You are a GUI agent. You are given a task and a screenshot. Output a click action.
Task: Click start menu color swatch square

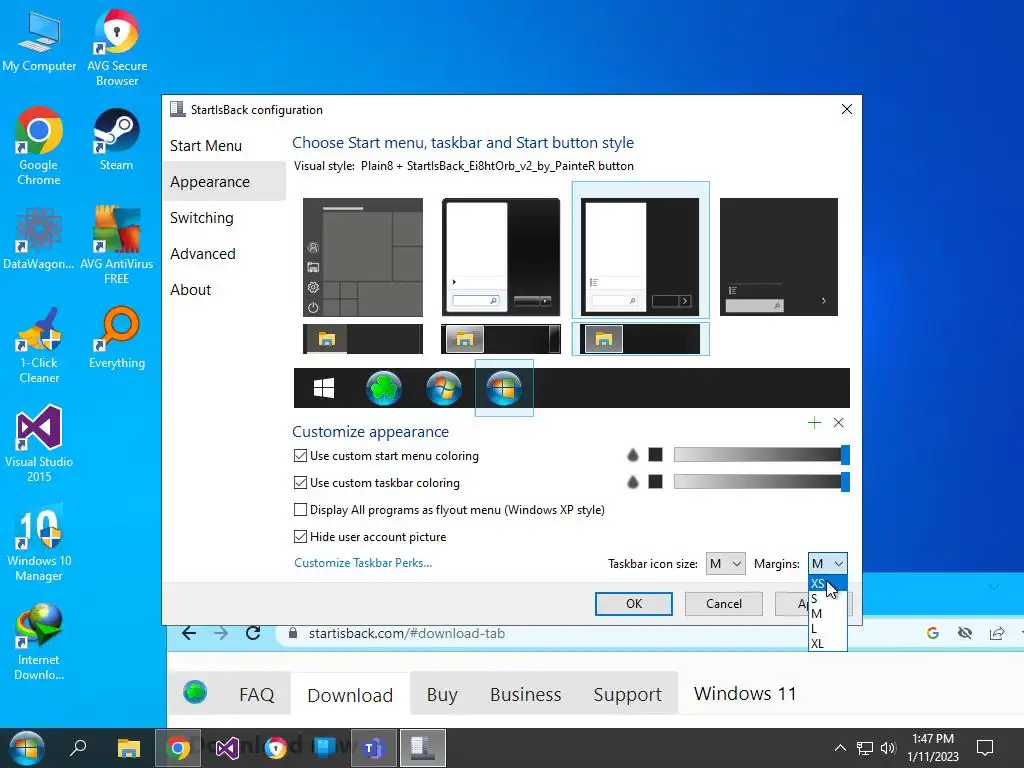pyautogui.click(x=656, y=455)
